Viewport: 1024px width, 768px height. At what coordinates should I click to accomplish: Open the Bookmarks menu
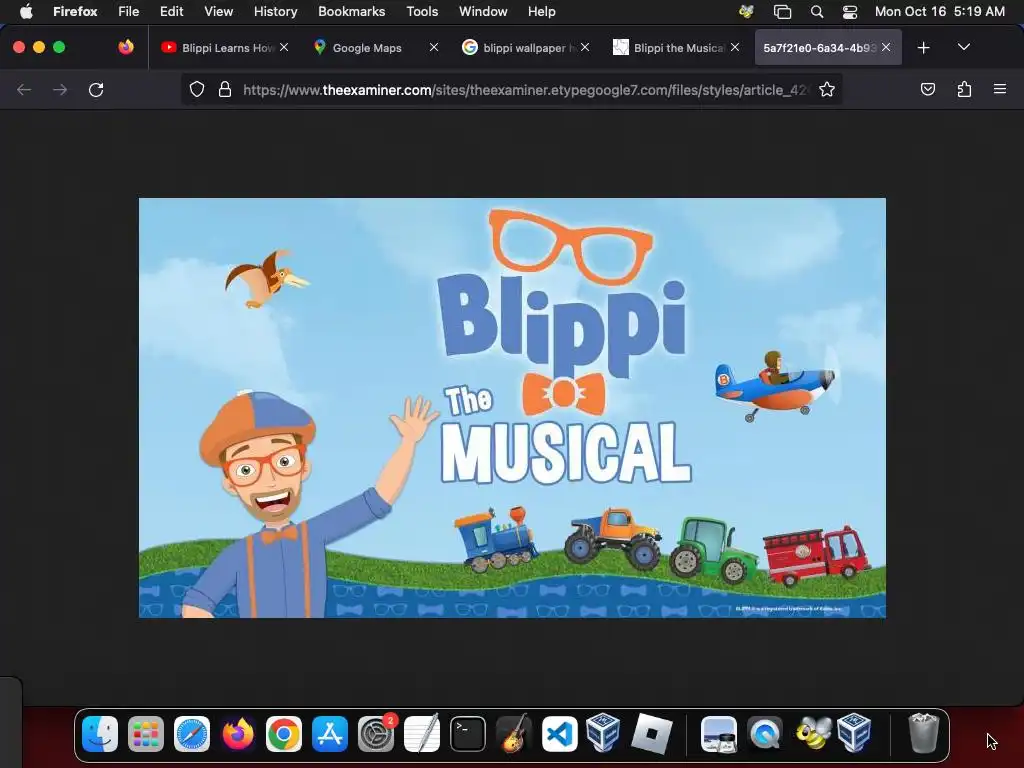pos(351,11)
